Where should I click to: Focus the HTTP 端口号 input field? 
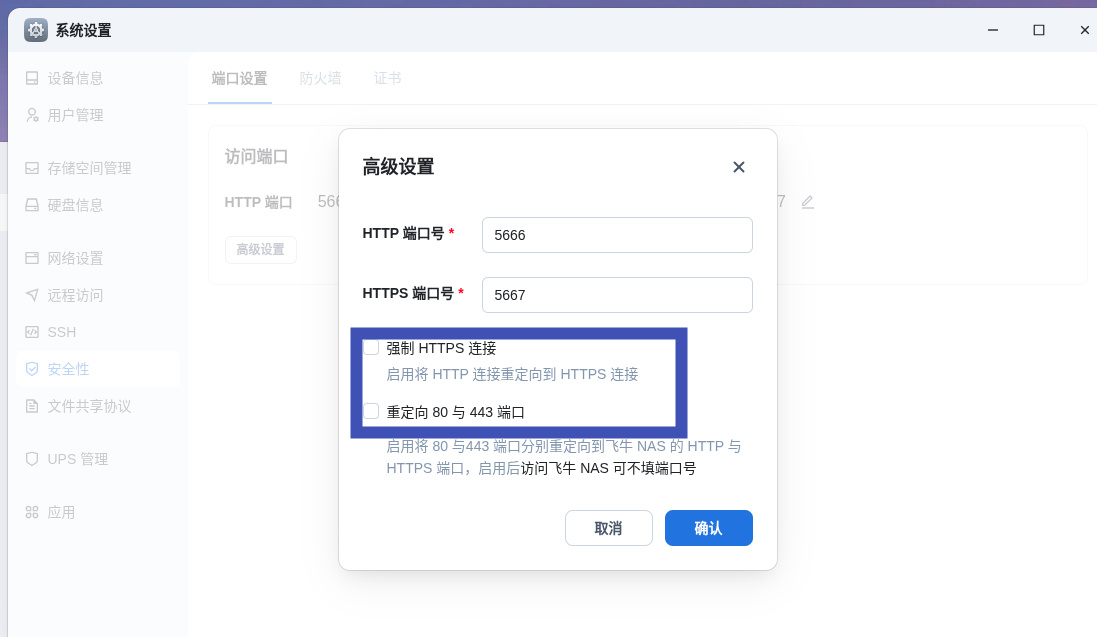[617, 235]
